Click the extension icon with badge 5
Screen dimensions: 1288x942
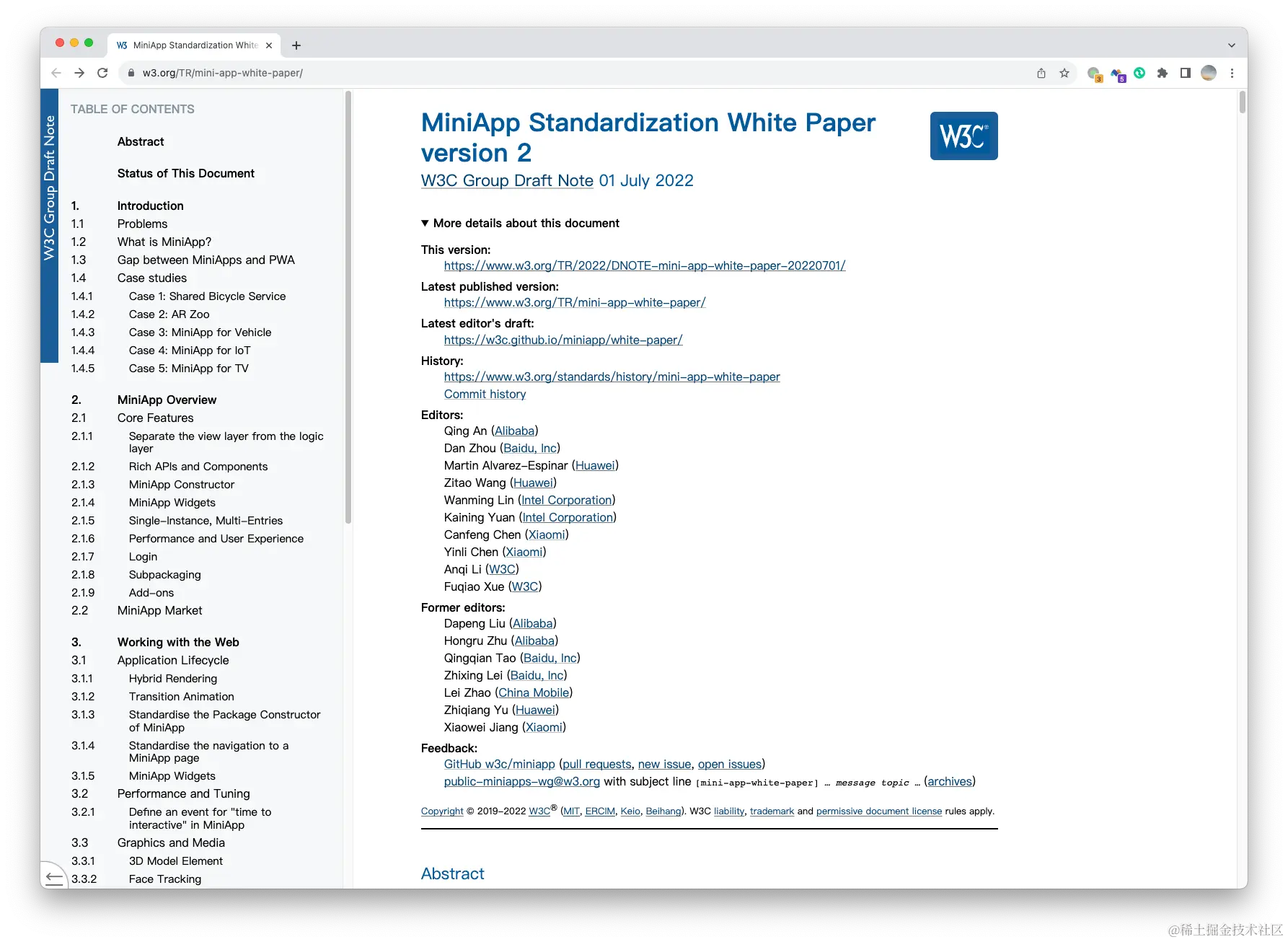[1118, 74]
